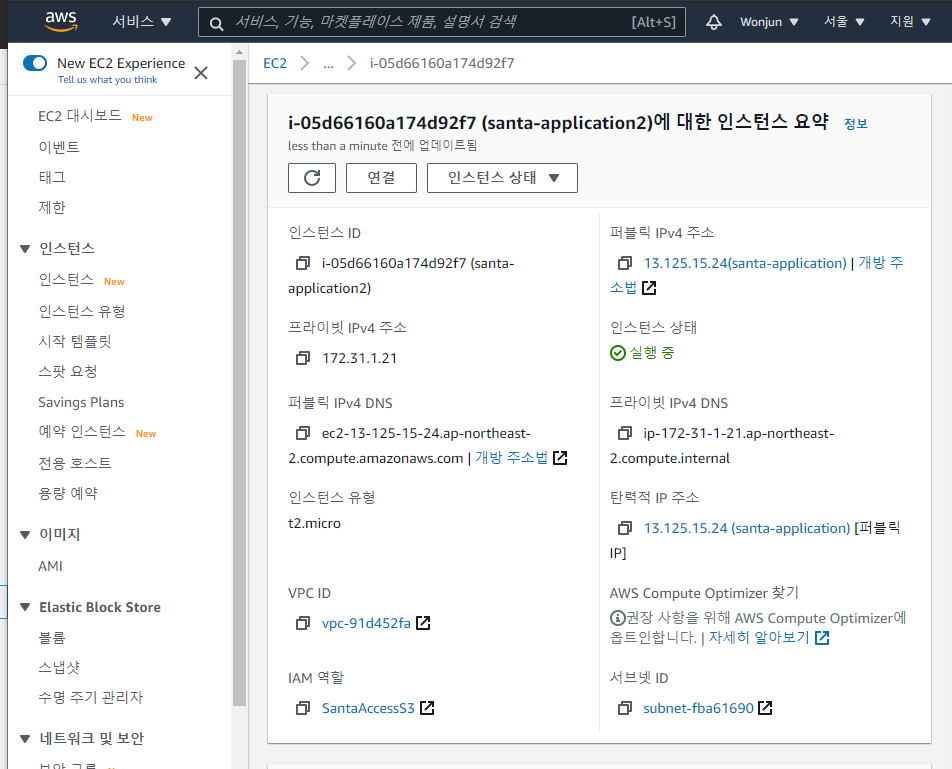Click the Compute Optimizer info circle icon
This screenshot has width=952, height=769.
(617, 618)
